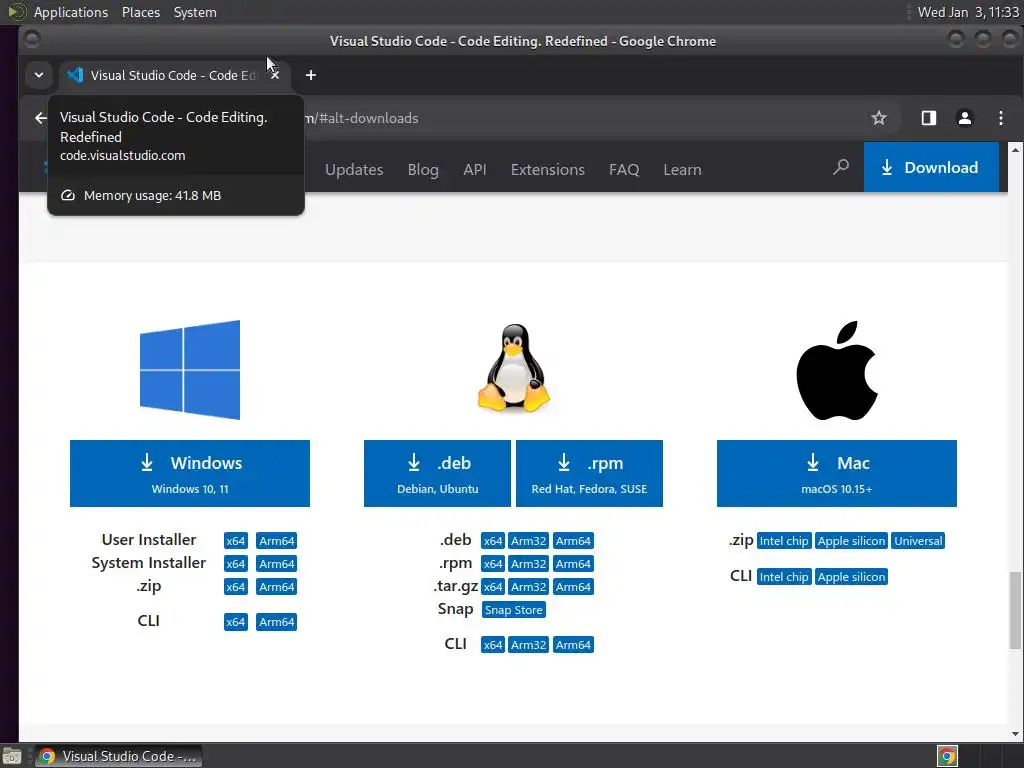Click the Apple logo image

click(x=837, y=370)
